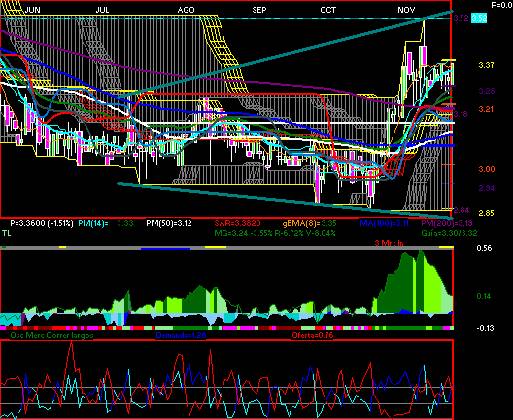Click the blue segment on the gray indicator bar
Viewport: 513px width, 420px height.
165,248
